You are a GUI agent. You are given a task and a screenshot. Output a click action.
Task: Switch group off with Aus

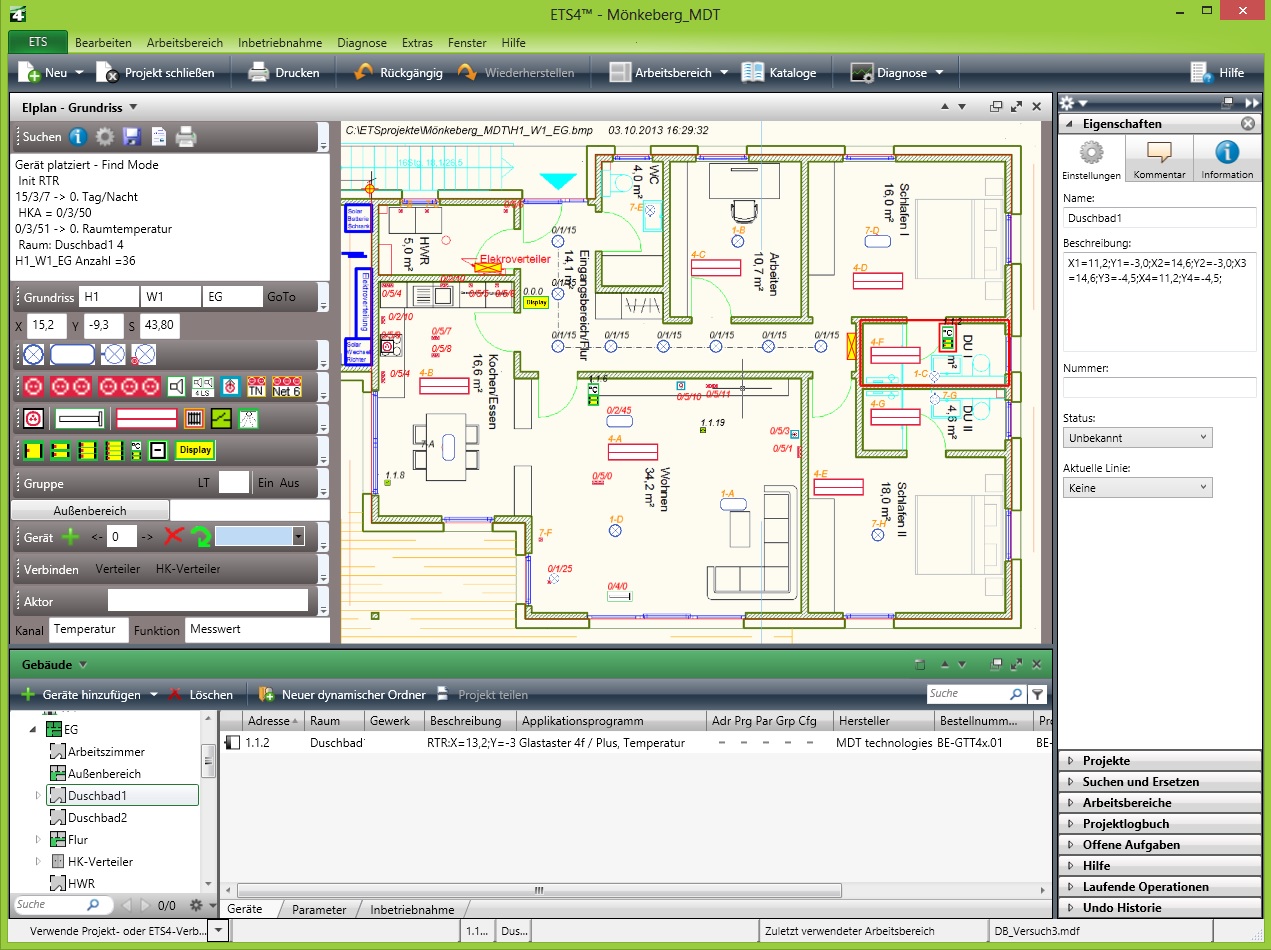[289, 483]
